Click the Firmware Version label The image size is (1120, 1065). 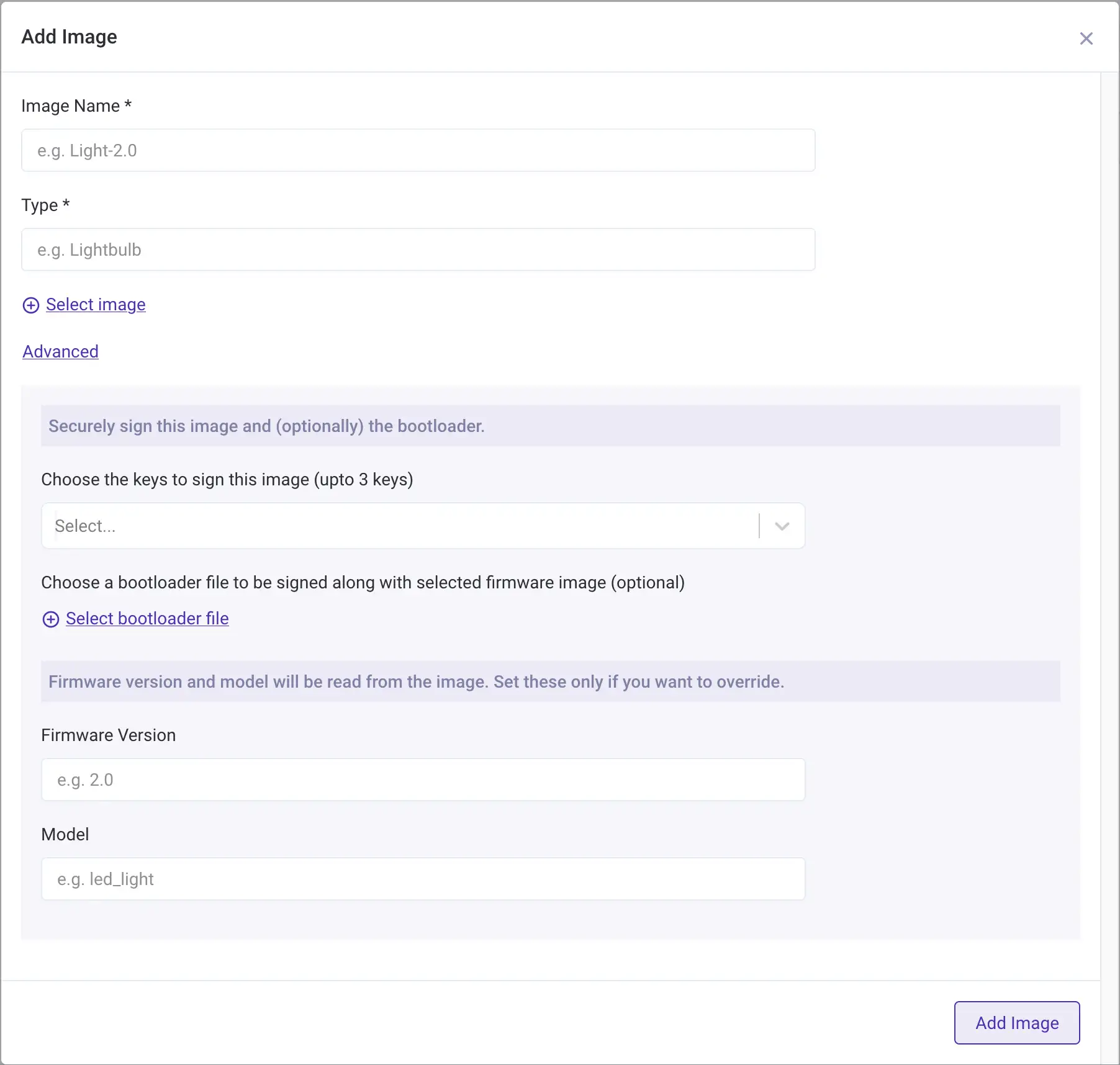pos(108,735)
